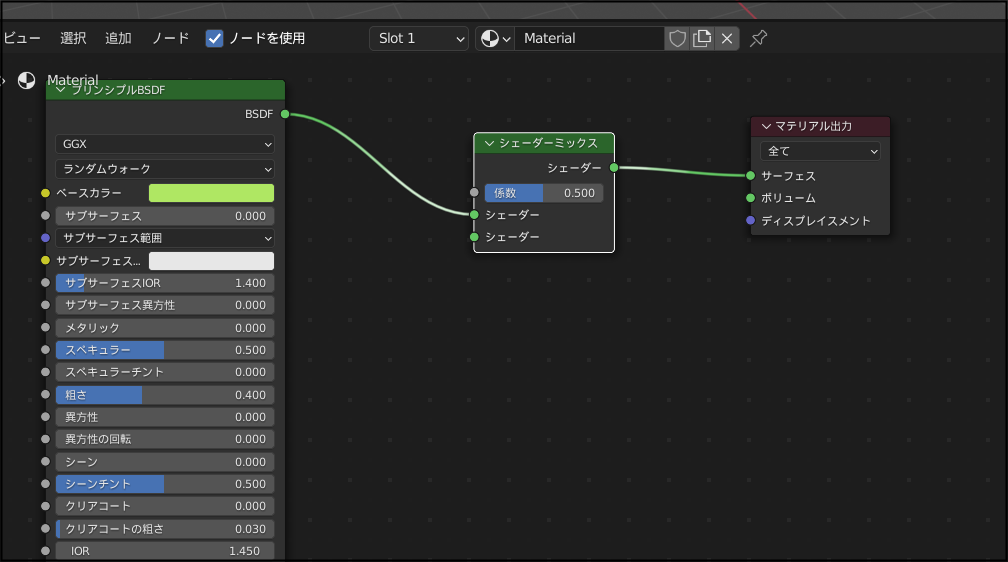Open the 追加 menu
Screen dimensions: 1008x562
118,39
